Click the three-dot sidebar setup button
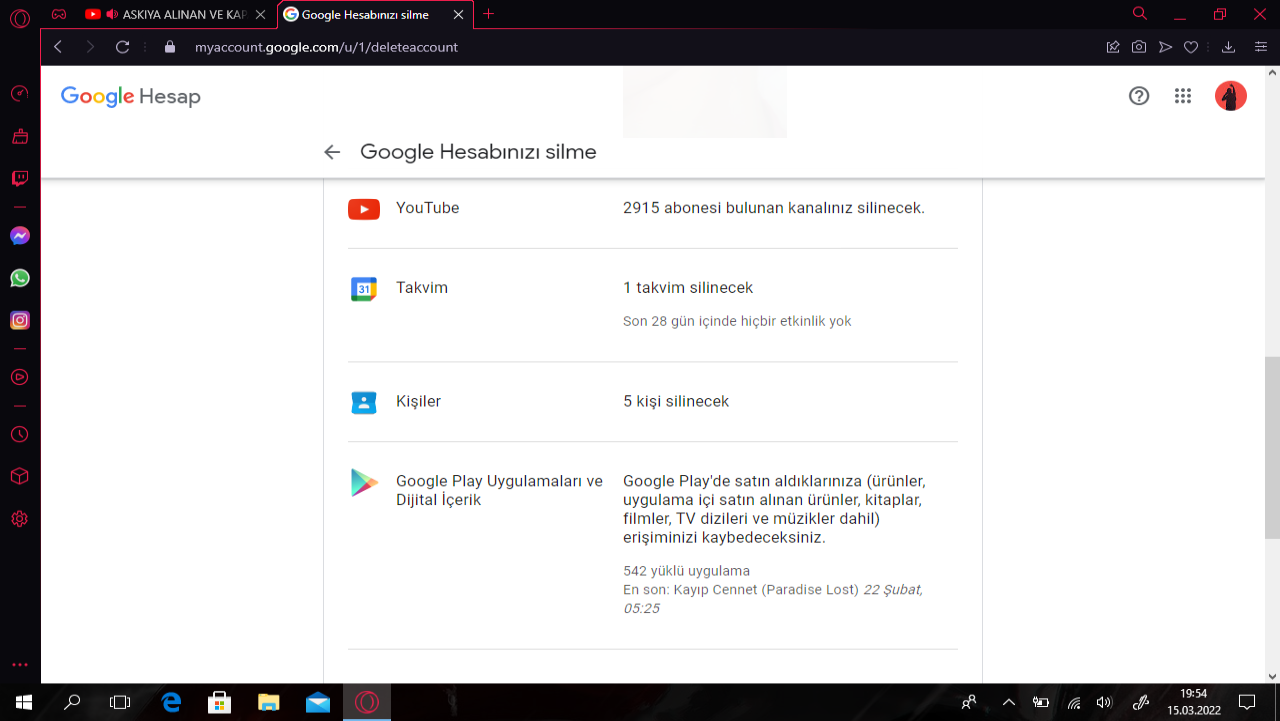 point(19,665)
